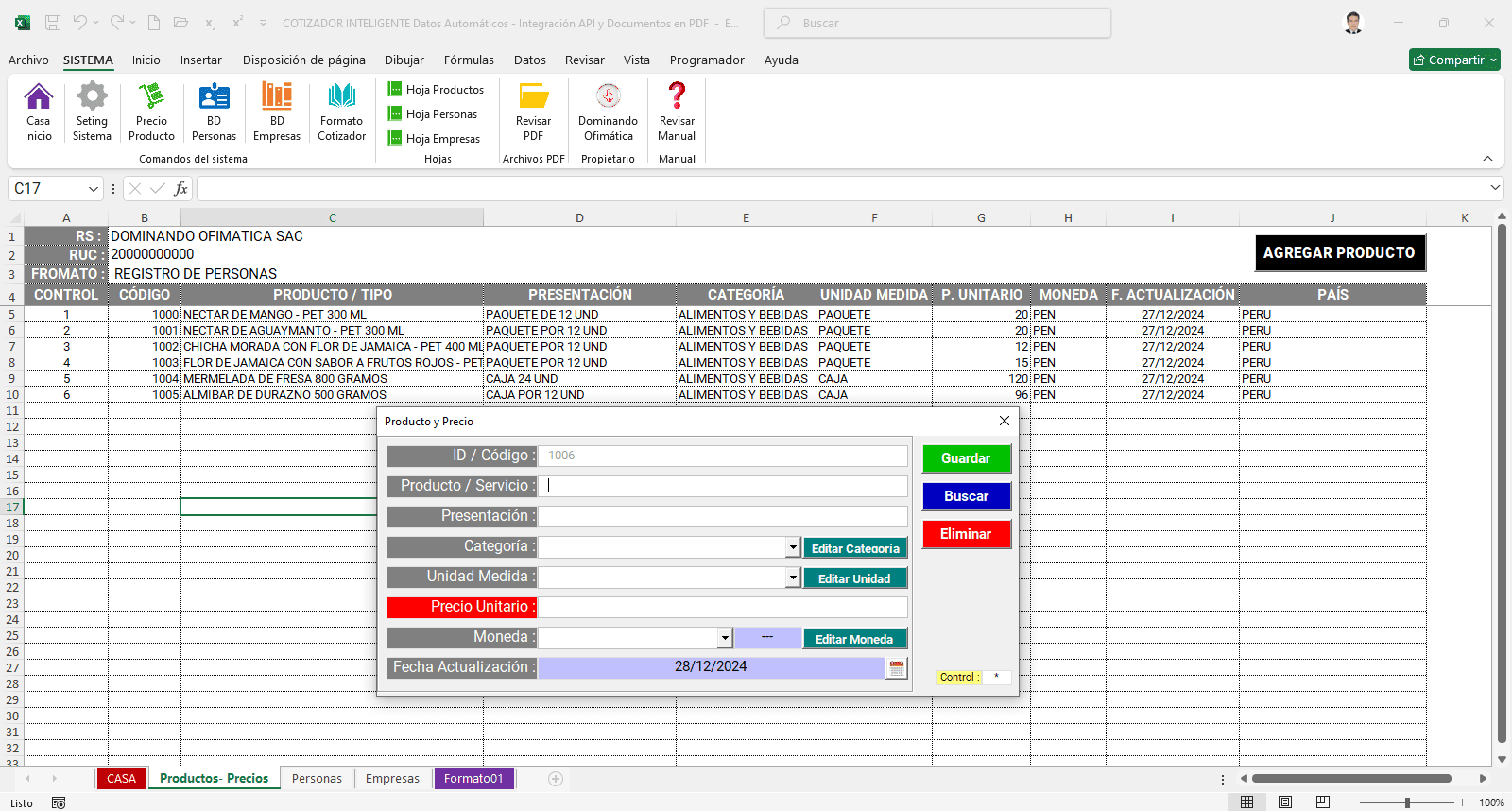Click the macro record icon in status bar
Viewport: 1512px width, 811px height.
point(59,803)
